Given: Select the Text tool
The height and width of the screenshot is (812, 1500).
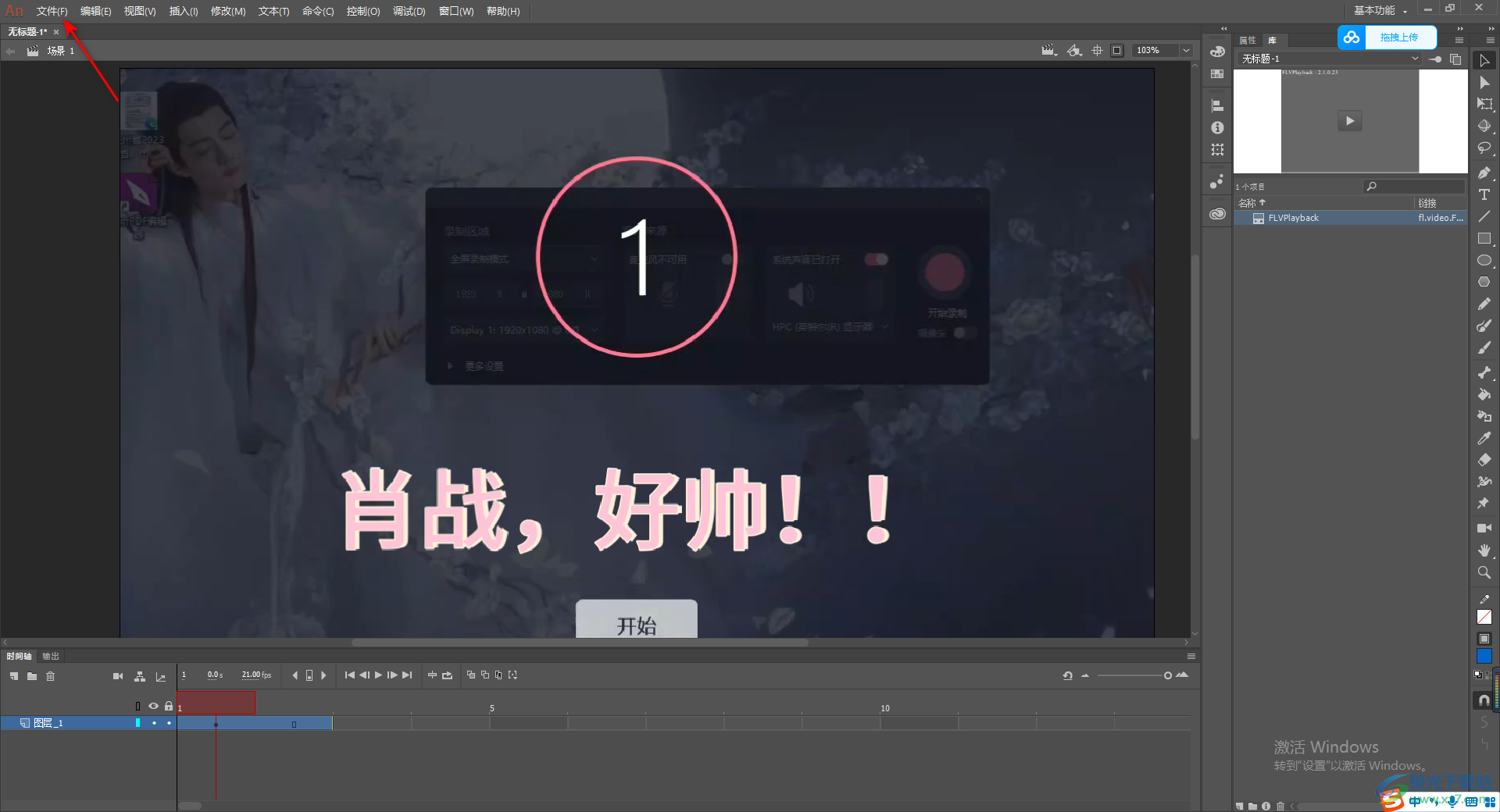Looking at the screenshot, I should 1484,194.
